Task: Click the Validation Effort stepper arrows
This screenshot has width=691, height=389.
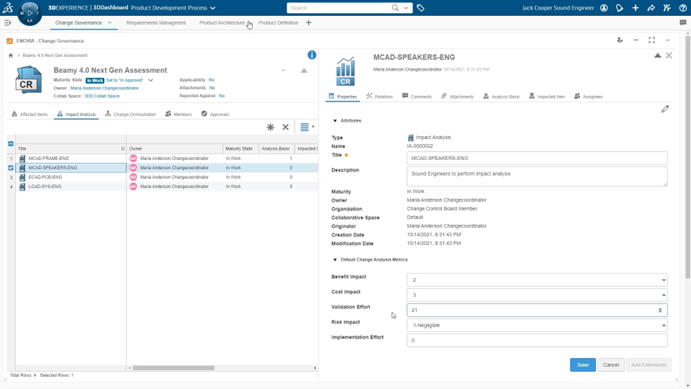Action: 660,310
